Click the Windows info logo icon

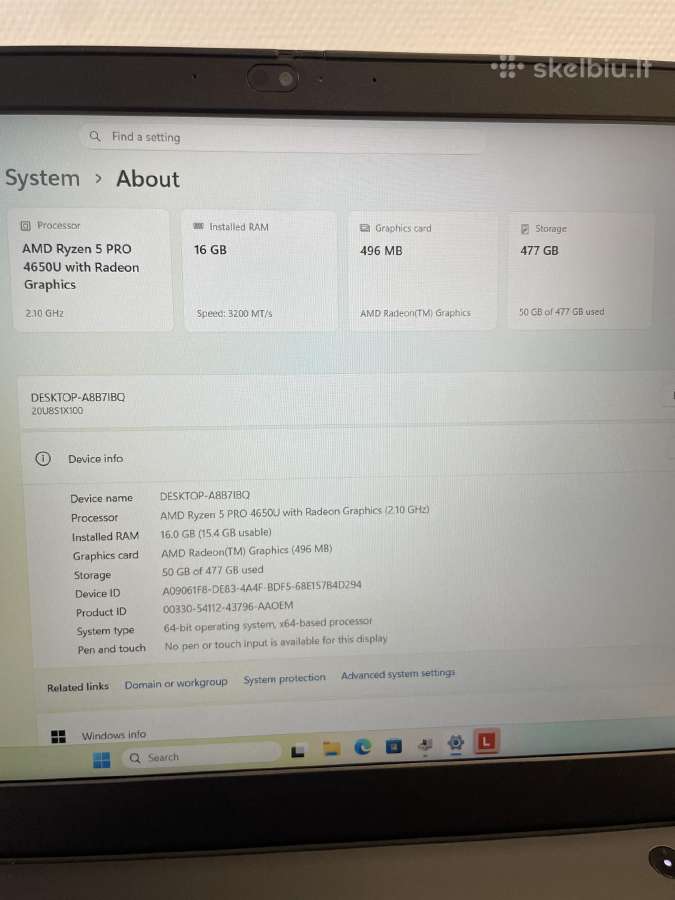[x=59, y=736]
